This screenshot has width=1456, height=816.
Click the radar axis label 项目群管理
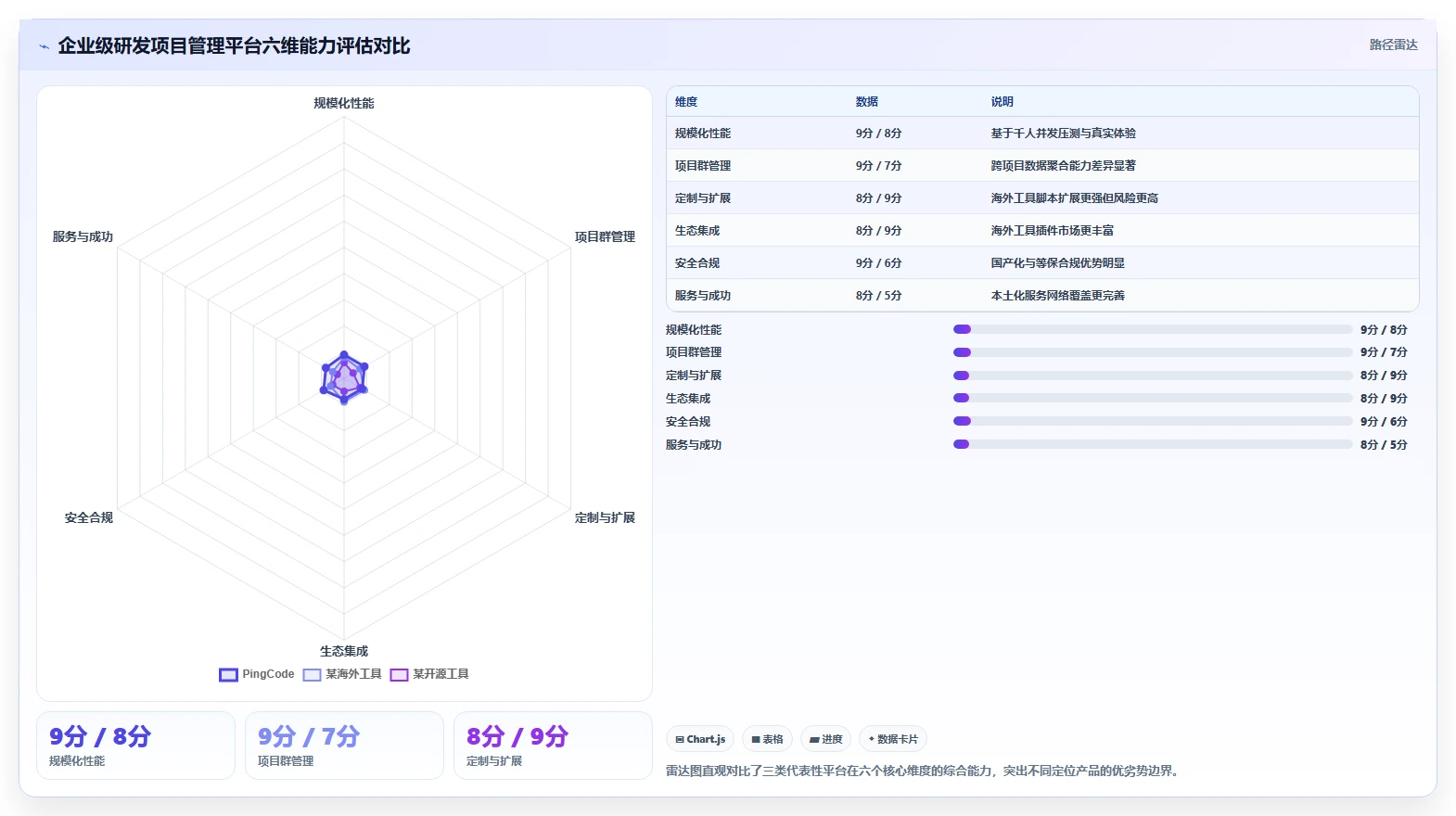[x=605, y=236]
